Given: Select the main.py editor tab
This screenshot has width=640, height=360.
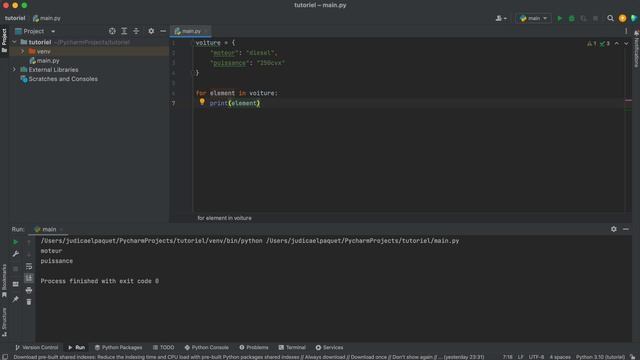Looking at the screenshot, I should point(190,31).
